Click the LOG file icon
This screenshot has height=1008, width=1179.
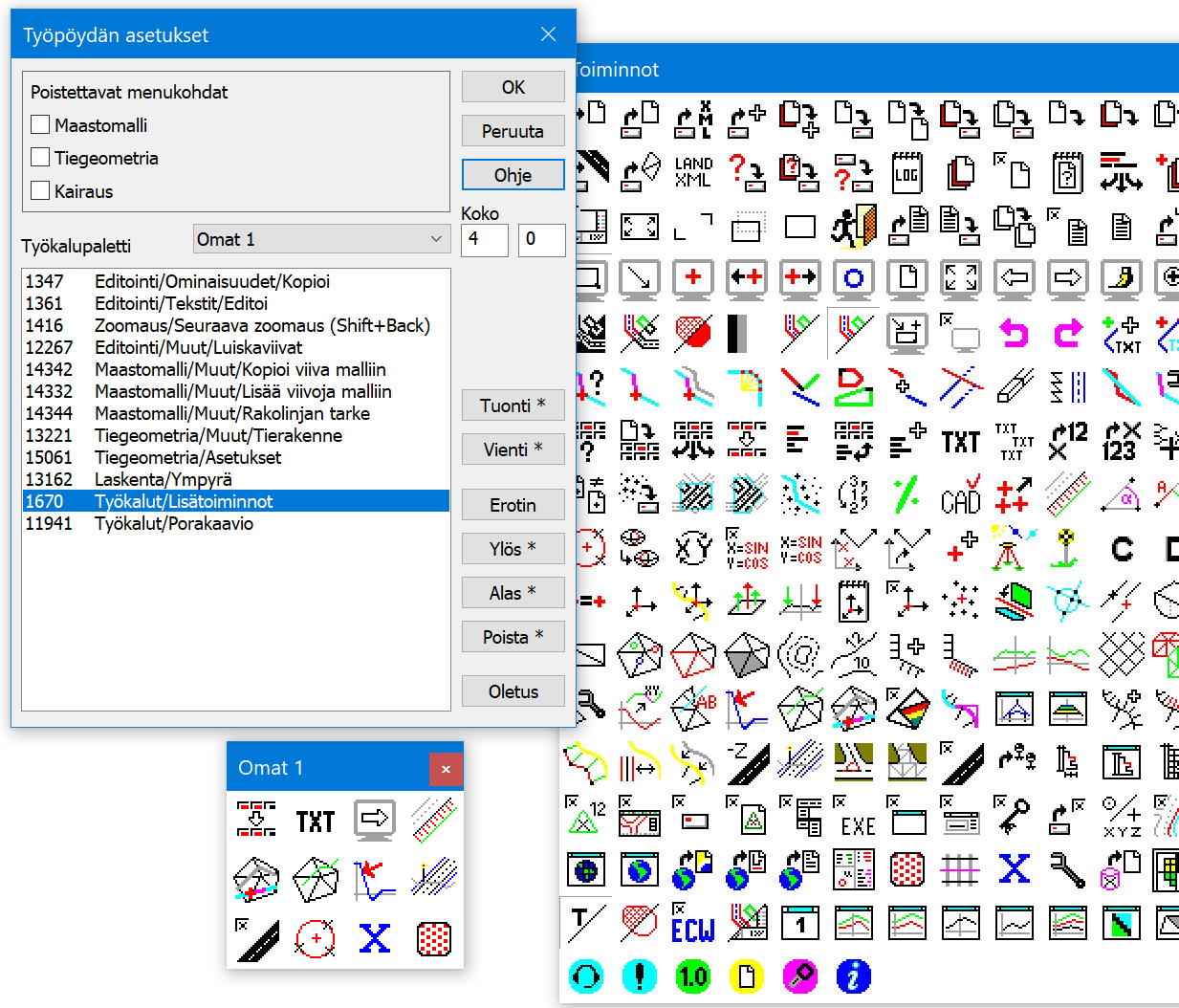coord(906,173)
